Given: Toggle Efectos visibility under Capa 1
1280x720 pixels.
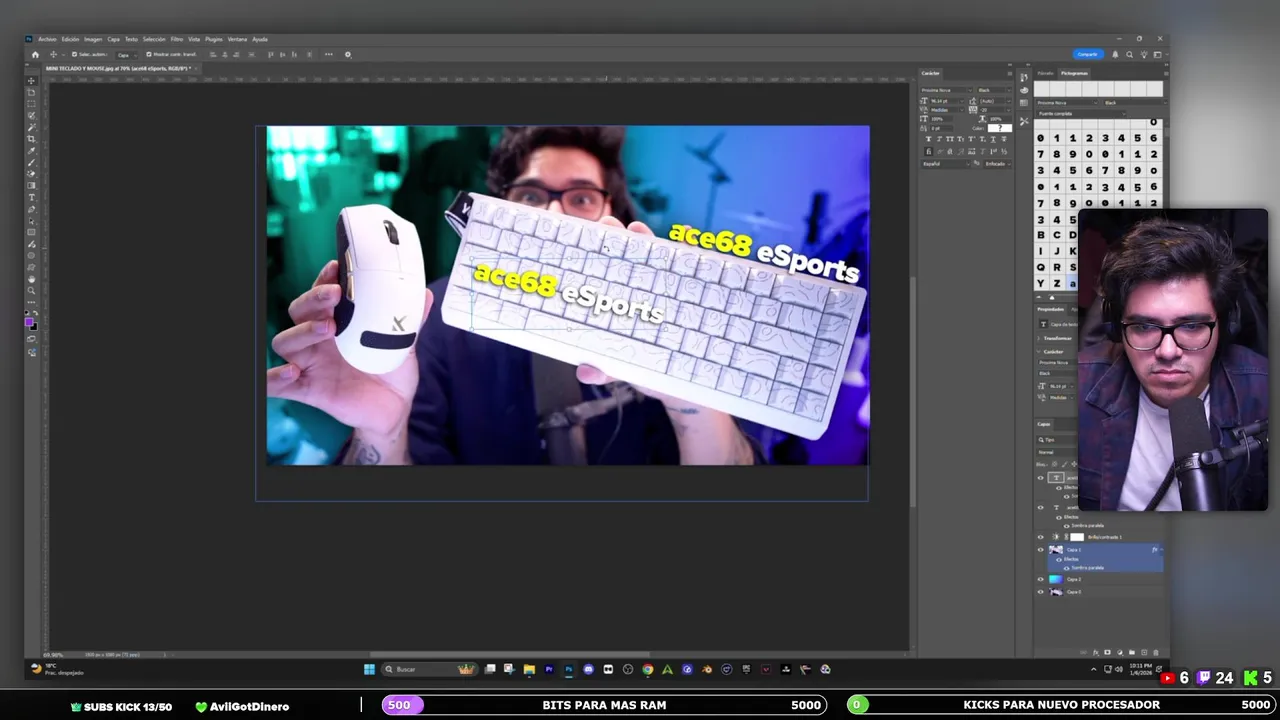Looking at the screenshot, I should (1059, 559).
